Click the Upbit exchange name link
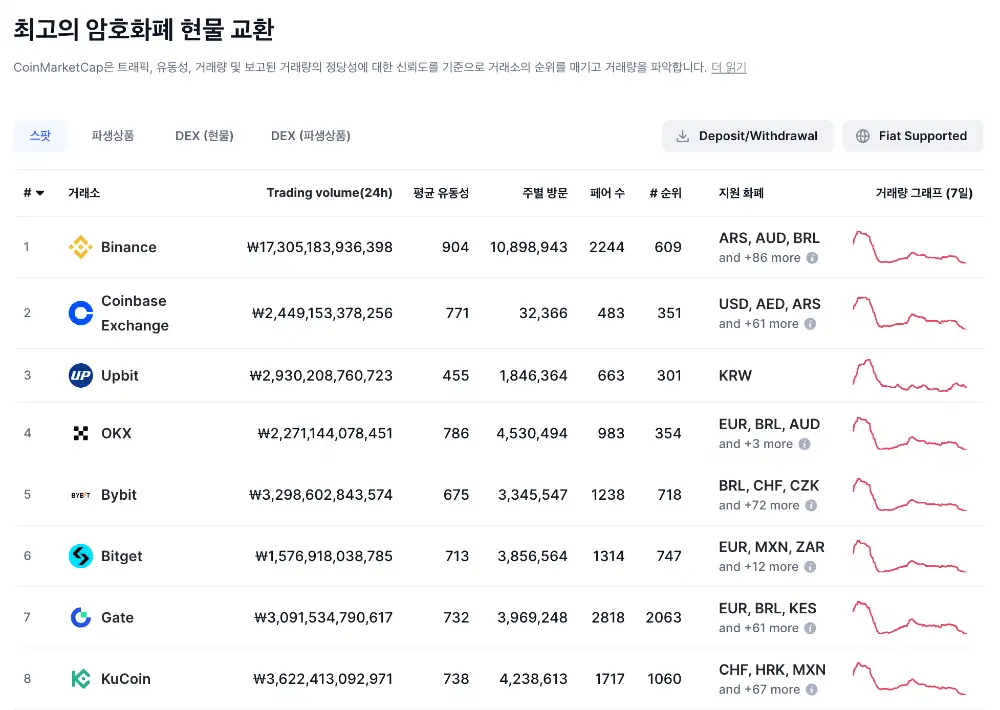Image resolution: width=1000 pixels, height=710 pixels. (x=122, y=375)
